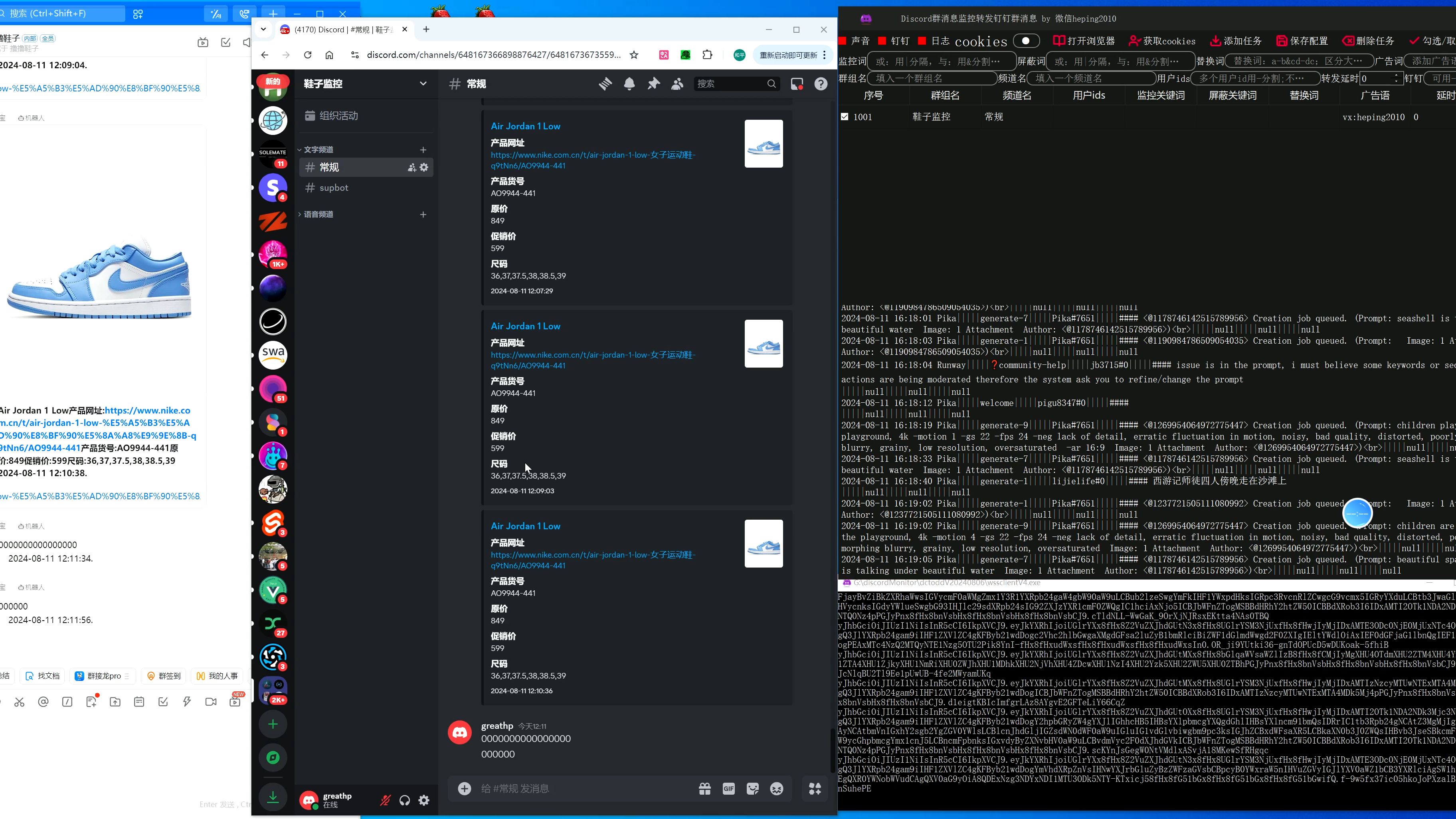
Task: Open Discord threads icon in channel header
Action: (x=605, y=84)
